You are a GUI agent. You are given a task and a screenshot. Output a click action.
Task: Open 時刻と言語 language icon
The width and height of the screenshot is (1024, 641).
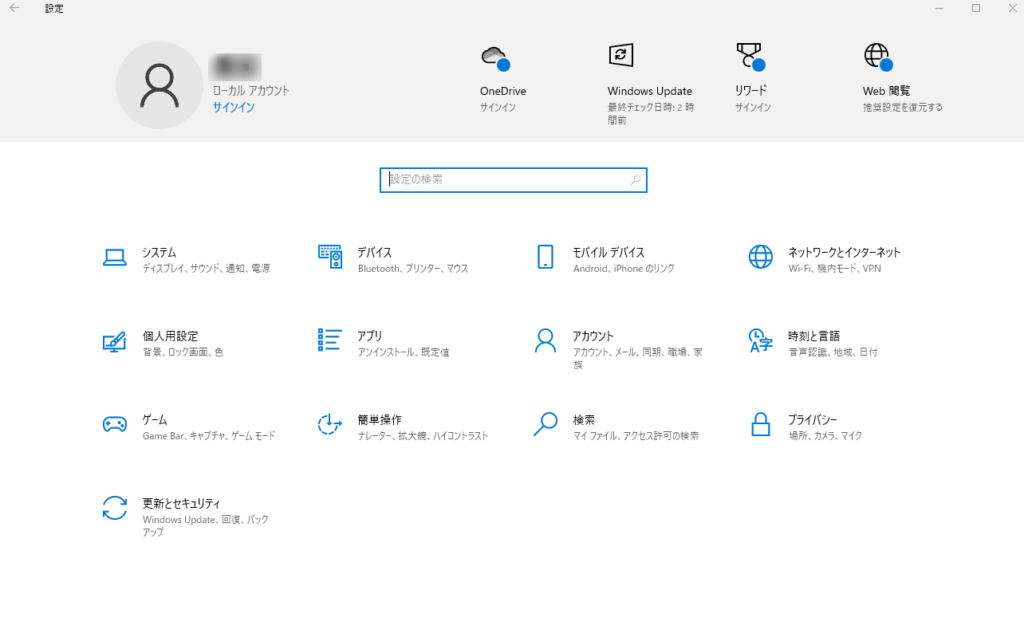coord(761,341)
